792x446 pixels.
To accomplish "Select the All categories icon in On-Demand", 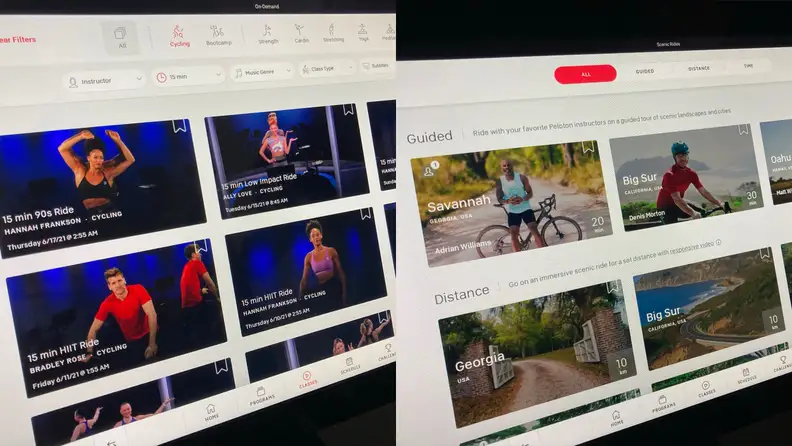I will [121, 37].
